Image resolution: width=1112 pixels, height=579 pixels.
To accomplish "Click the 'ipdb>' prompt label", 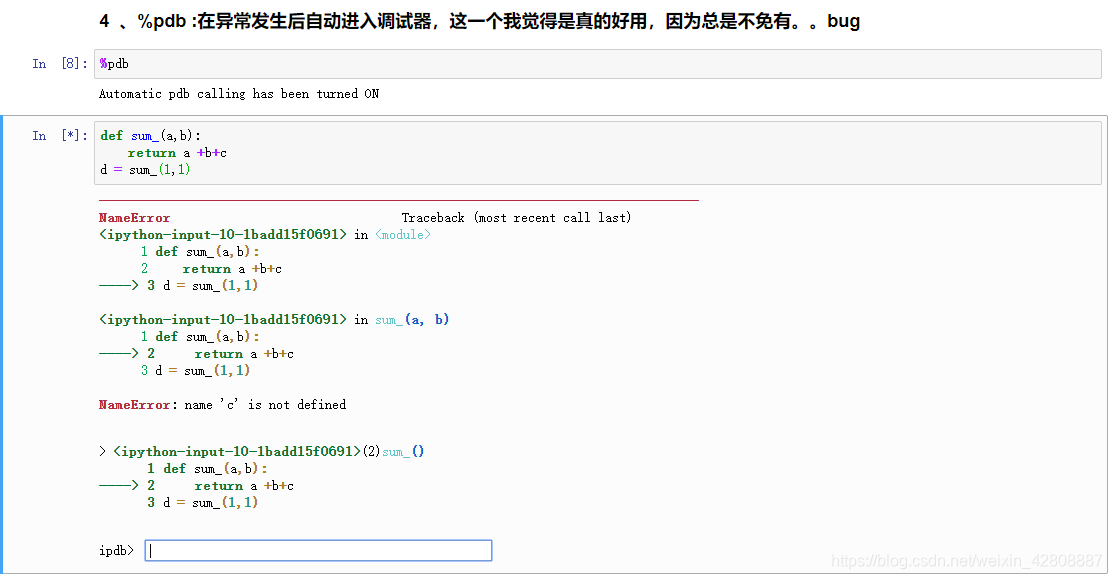I will 116,551.
